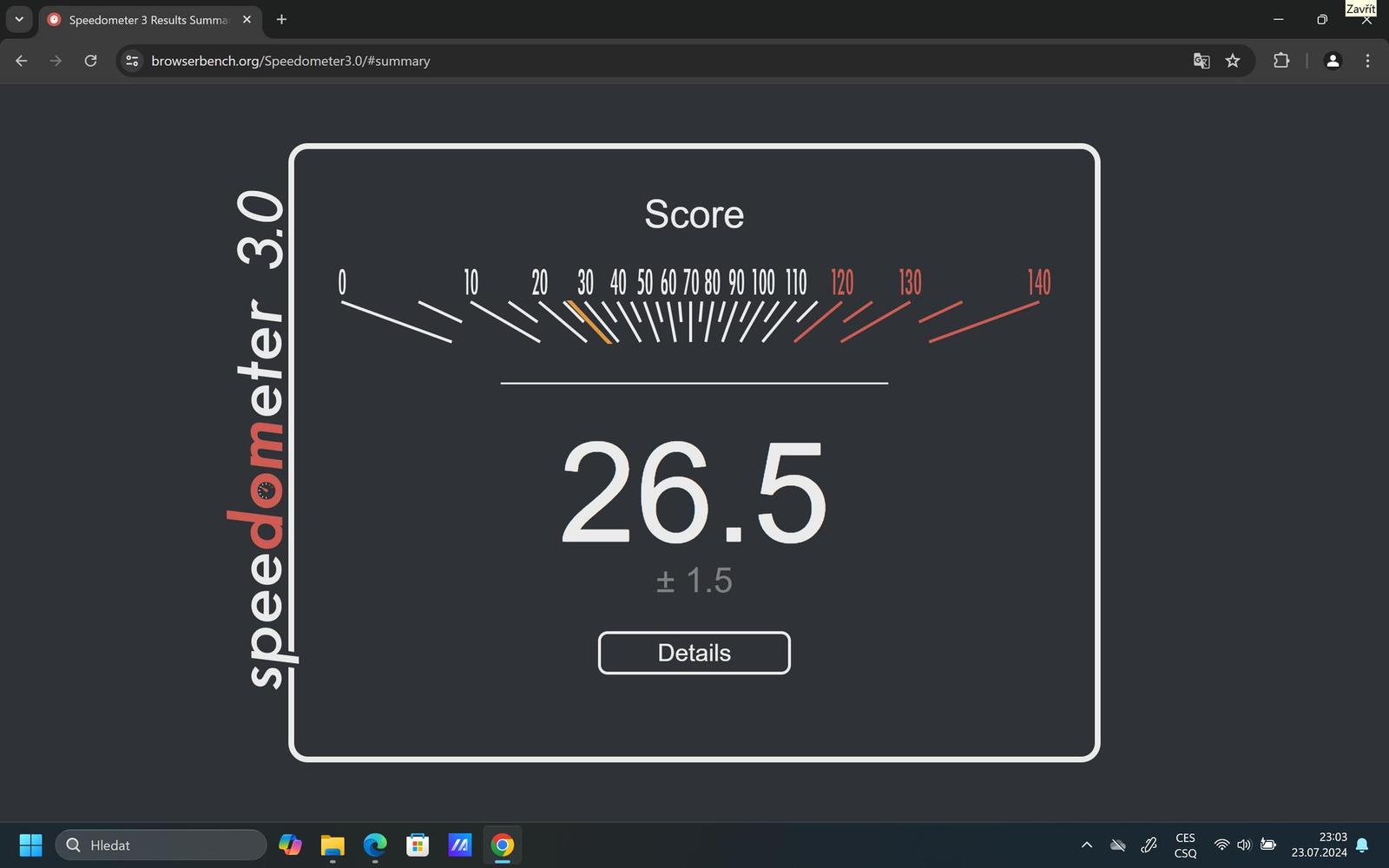Screen dimensions: 1389x868
Task: Switch to Google Chrome on the taskbar
Action: pos(503,845)
